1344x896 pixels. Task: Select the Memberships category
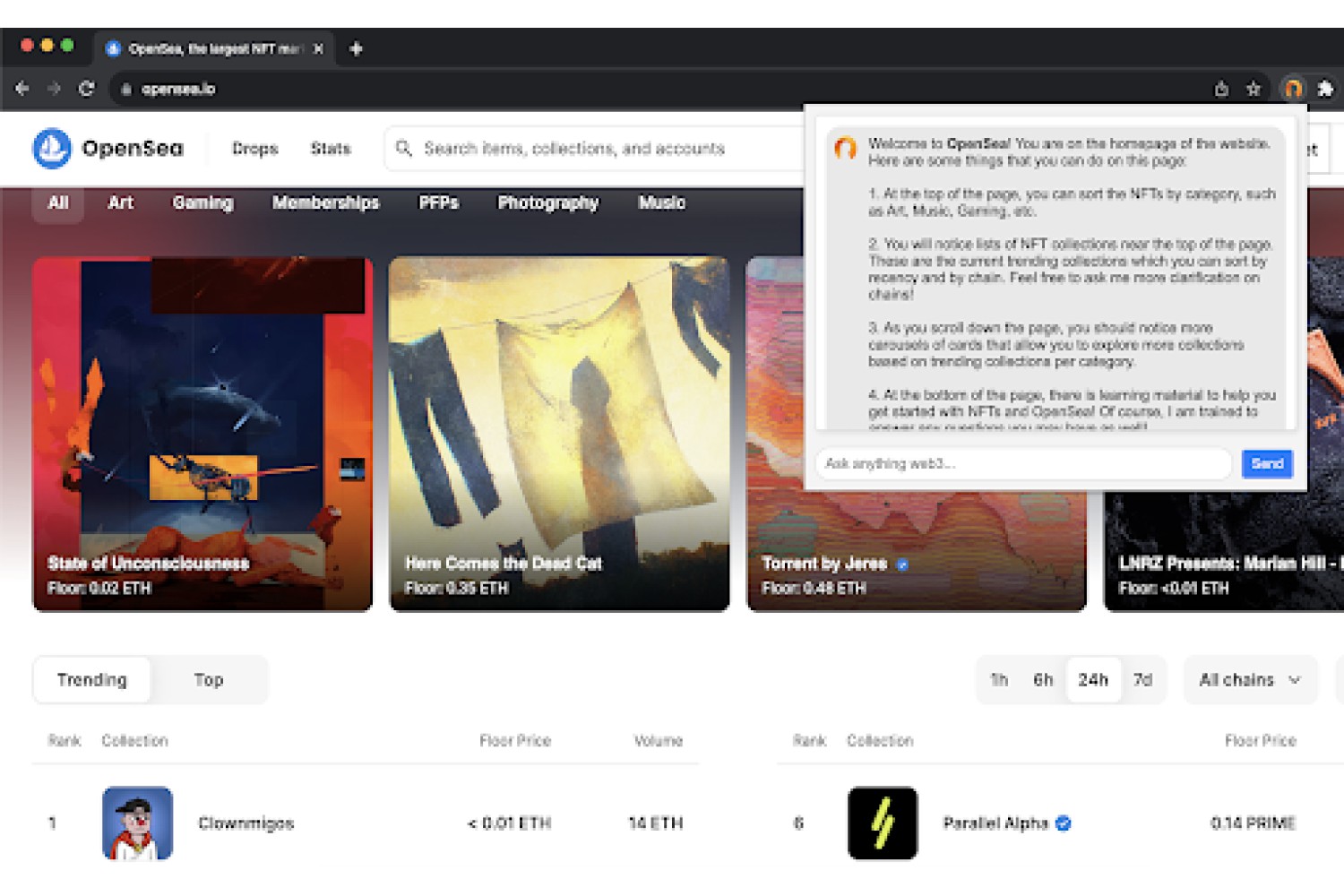(326, 202)
